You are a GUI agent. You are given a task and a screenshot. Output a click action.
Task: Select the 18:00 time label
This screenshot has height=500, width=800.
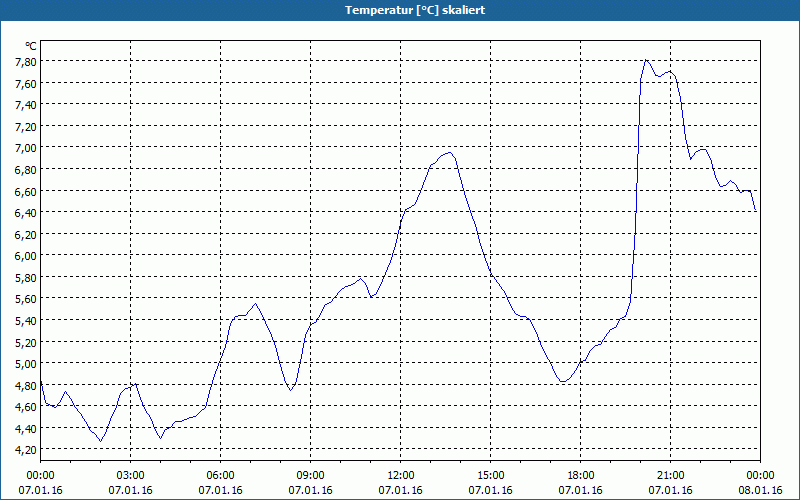581,476
